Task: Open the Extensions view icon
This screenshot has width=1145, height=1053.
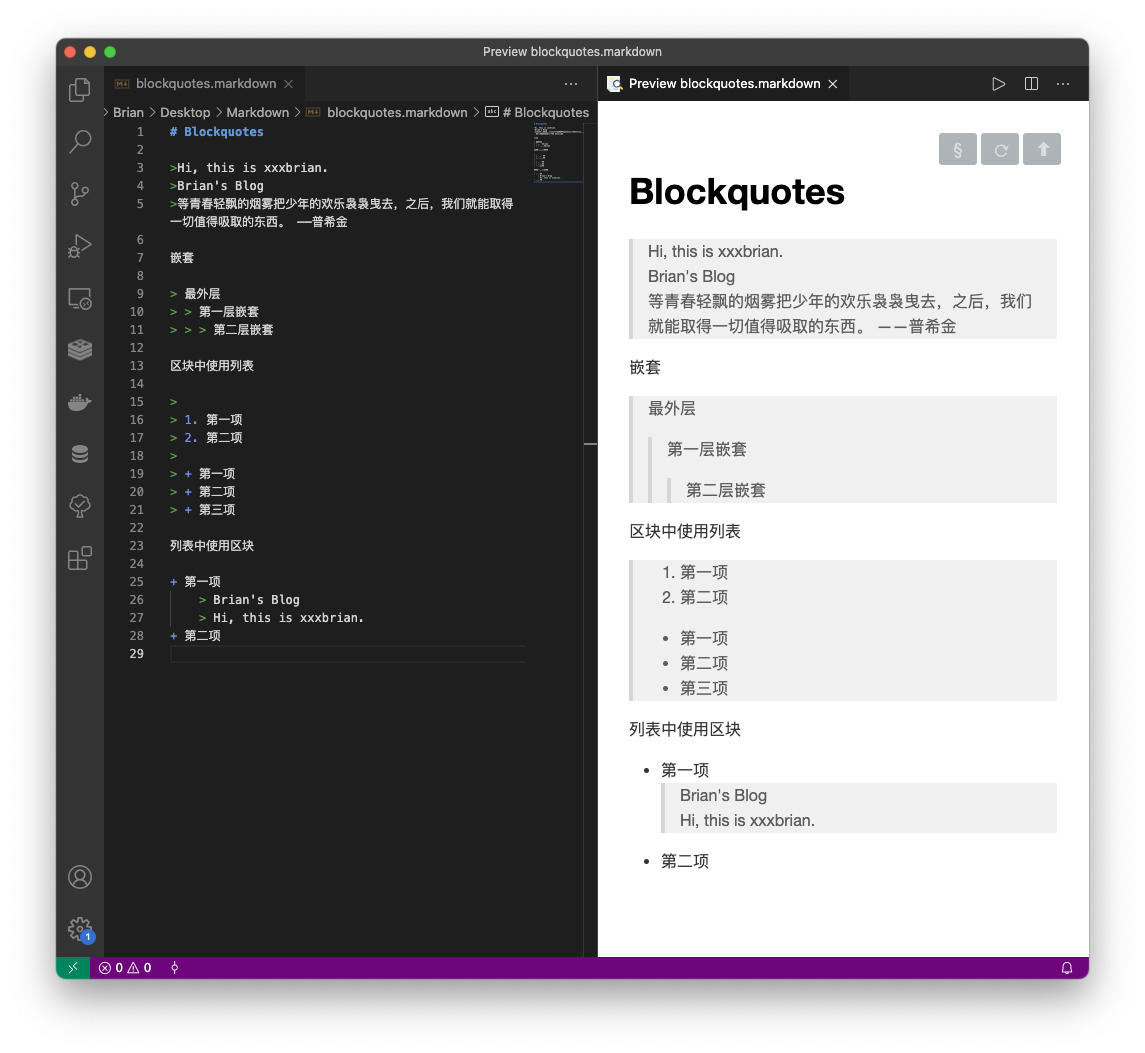Action: tap(80, 559)
